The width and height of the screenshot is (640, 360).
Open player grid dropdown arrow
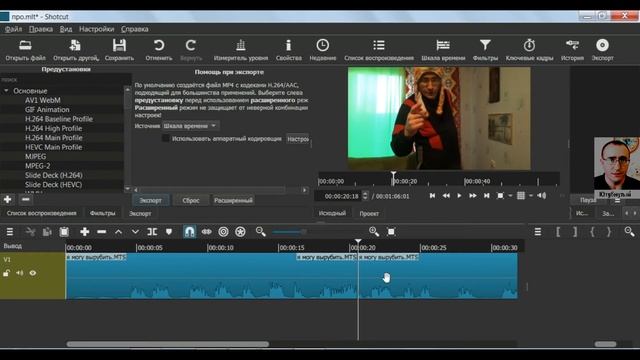(x=531, y=196)
